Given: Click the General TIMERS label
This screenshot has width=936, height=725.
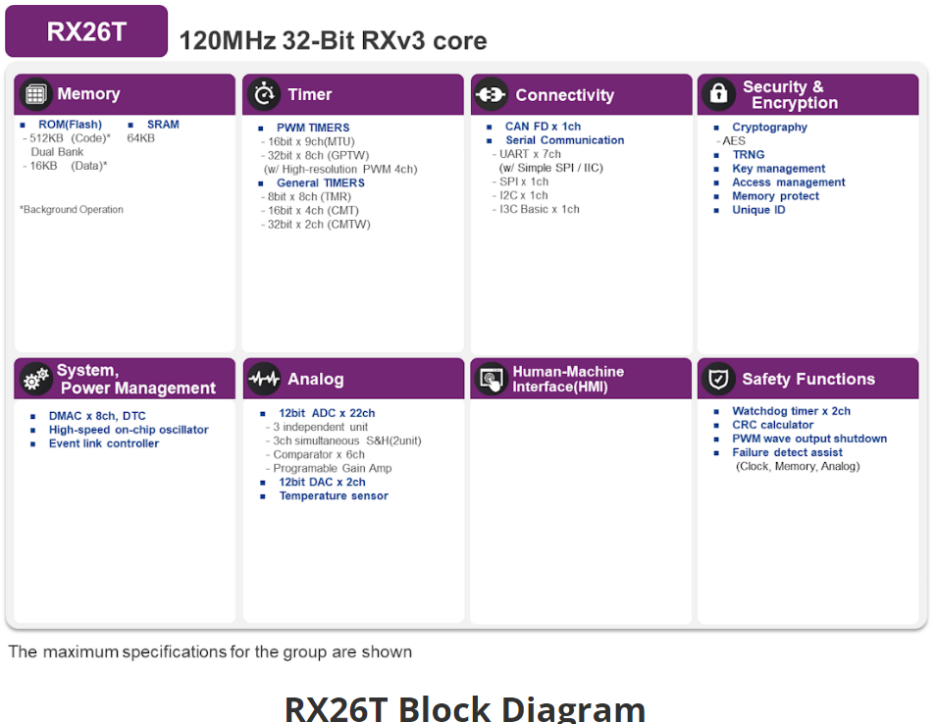Looking at the screenshot, I should click(321, 183).
